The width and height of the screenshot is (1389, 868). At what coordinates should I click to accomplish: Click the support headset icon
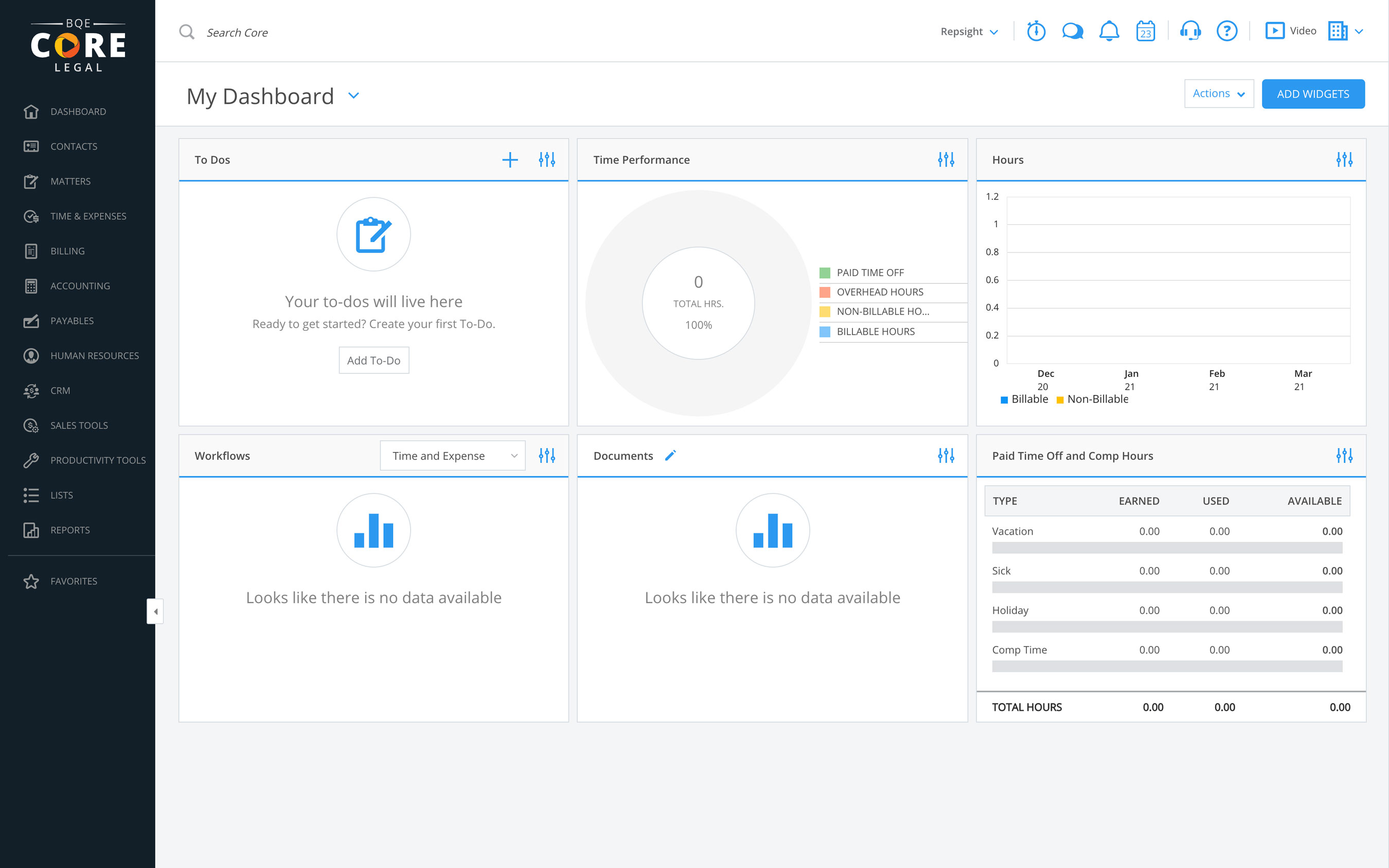(1190, 31)
